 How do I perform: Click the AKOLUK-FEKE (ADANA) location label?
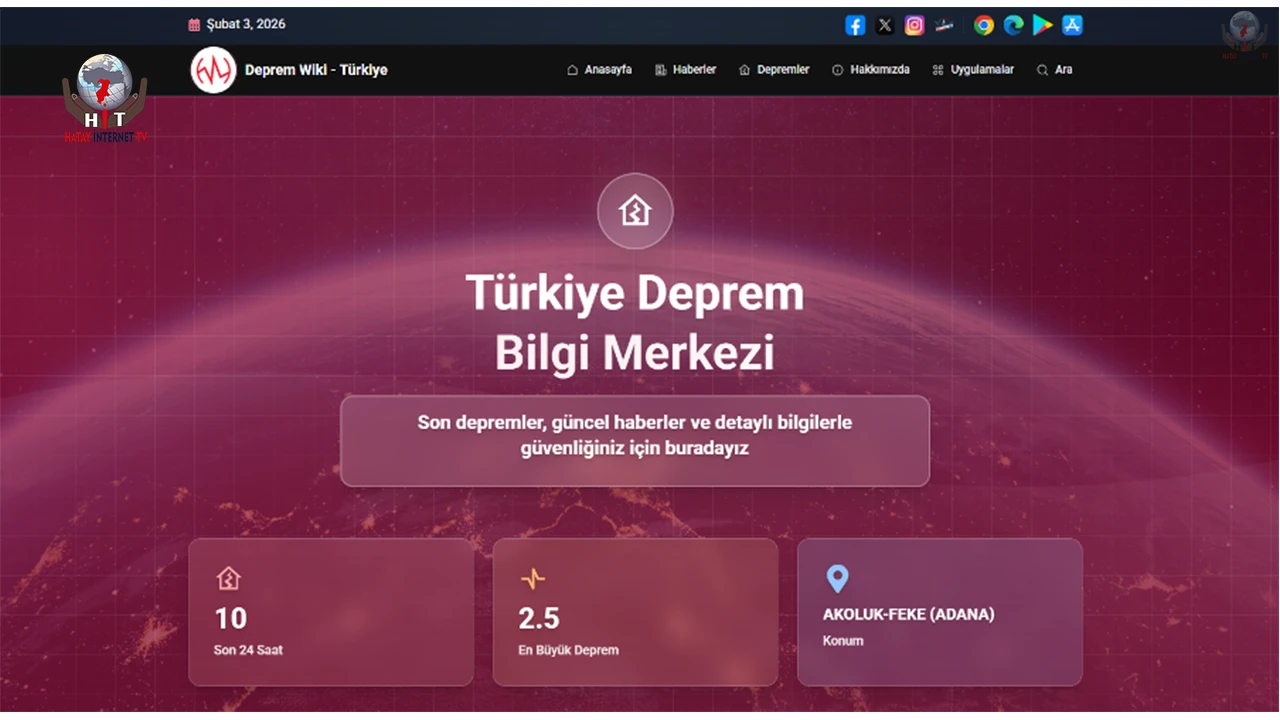(x=909, y=615)
